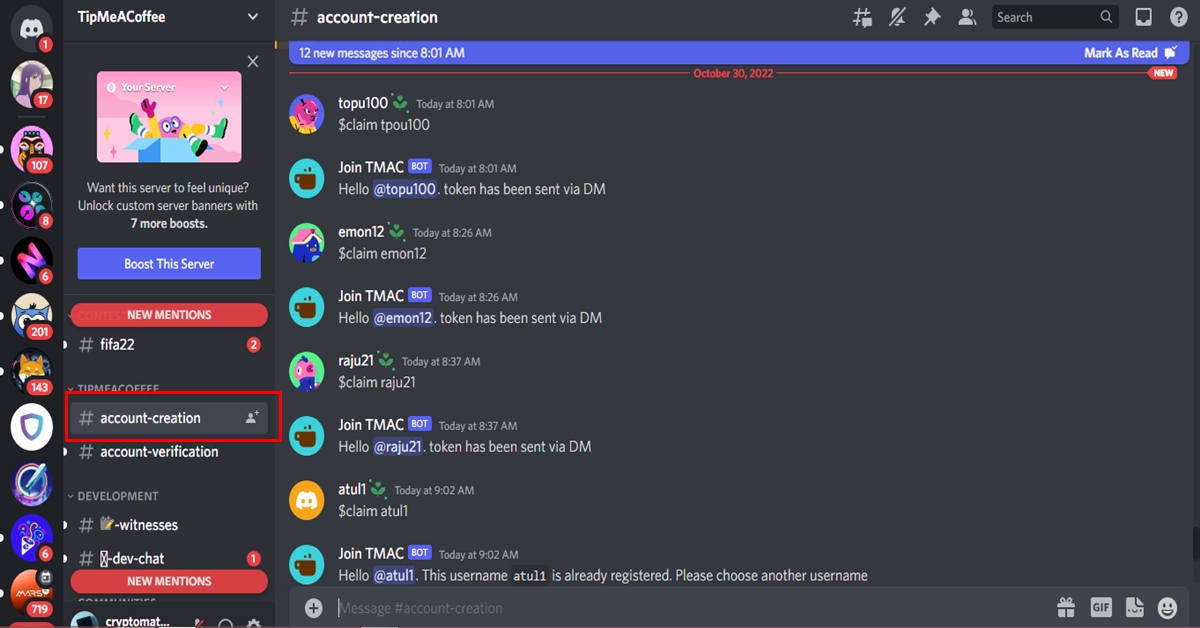The image size is (1200, 628).
Task: Click Boost This Server button
Action: click(169, 264)
